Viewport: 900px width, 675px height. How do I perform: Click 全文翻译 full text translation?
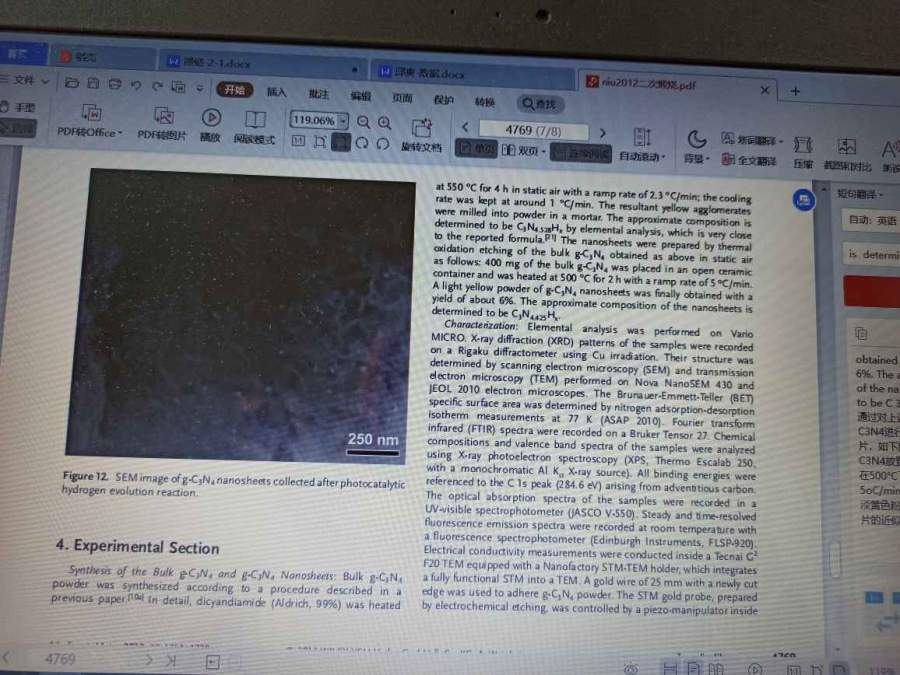749,160
